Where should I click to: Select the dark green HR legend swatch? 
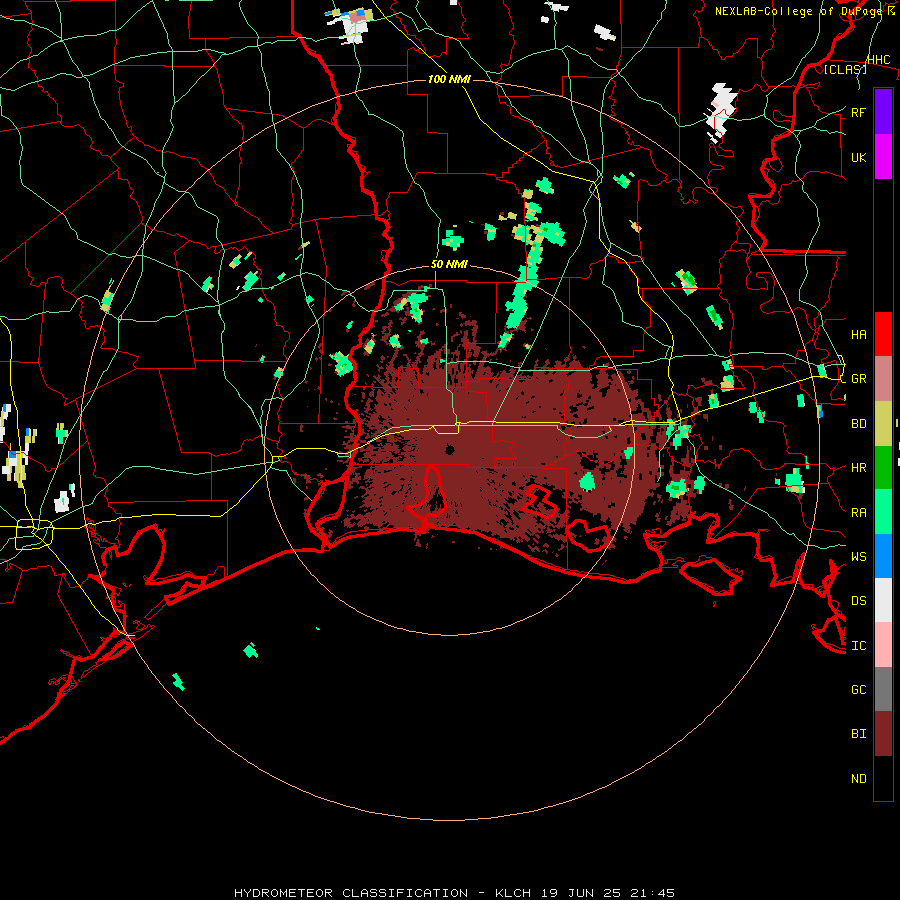[883, 467]
